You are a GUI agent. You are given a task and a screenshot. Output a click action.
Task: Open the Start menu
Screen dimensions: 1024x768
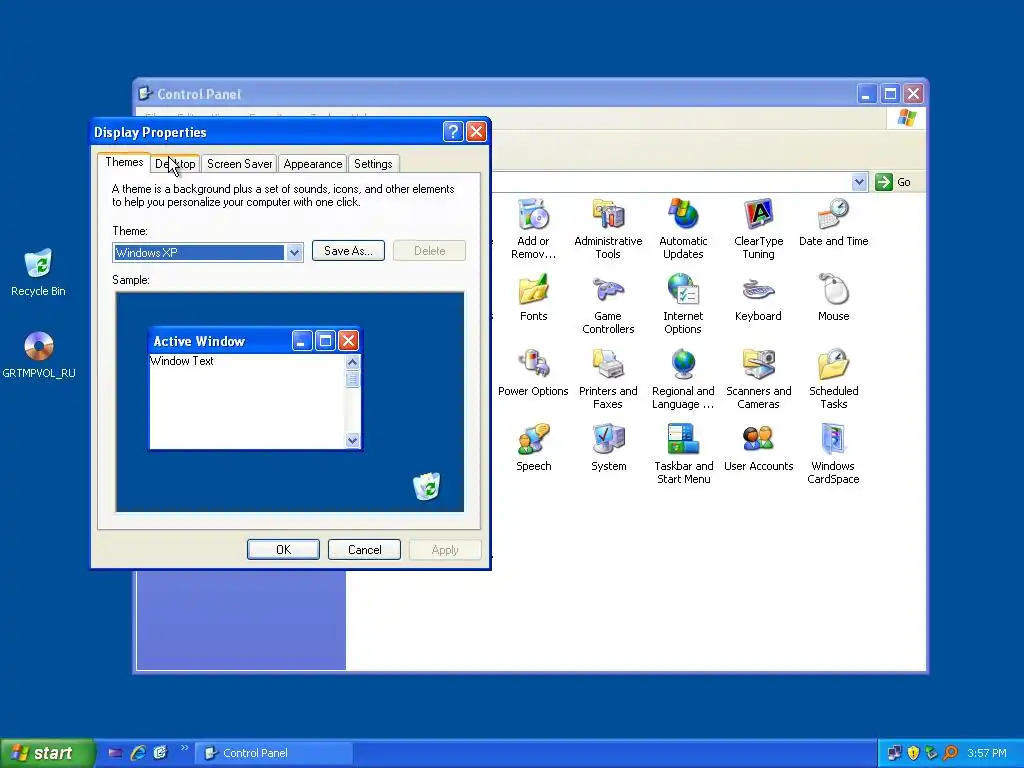[x=47, y=753]
